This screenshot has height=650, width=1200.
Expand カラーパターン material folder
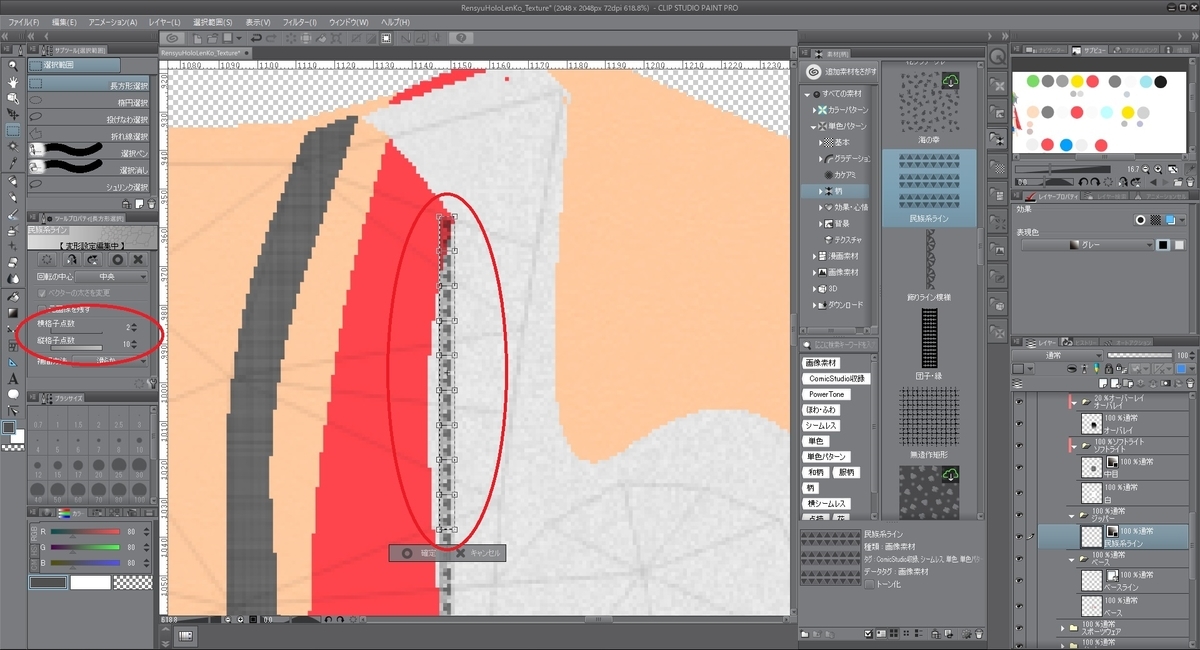(814, 109)
